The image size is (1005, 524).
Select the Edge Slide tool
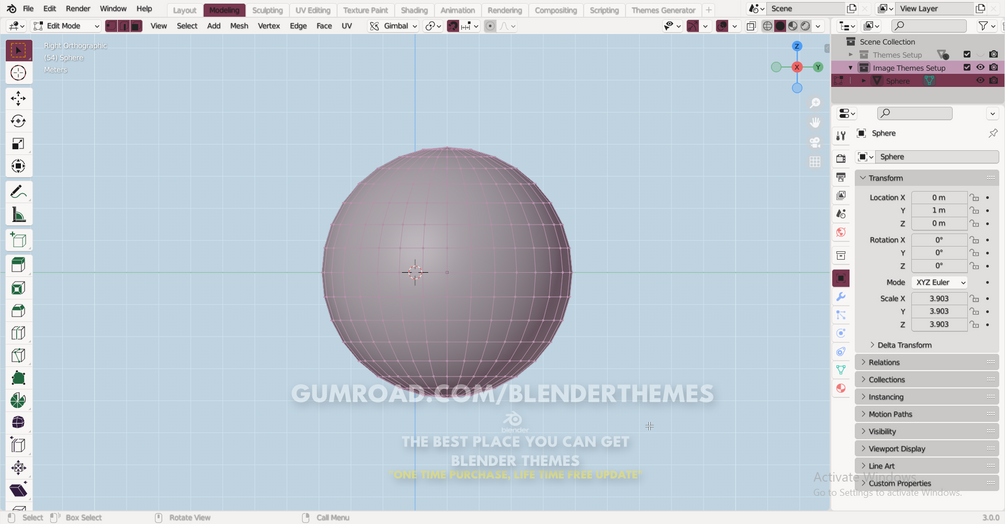click(x=19, y=445)
